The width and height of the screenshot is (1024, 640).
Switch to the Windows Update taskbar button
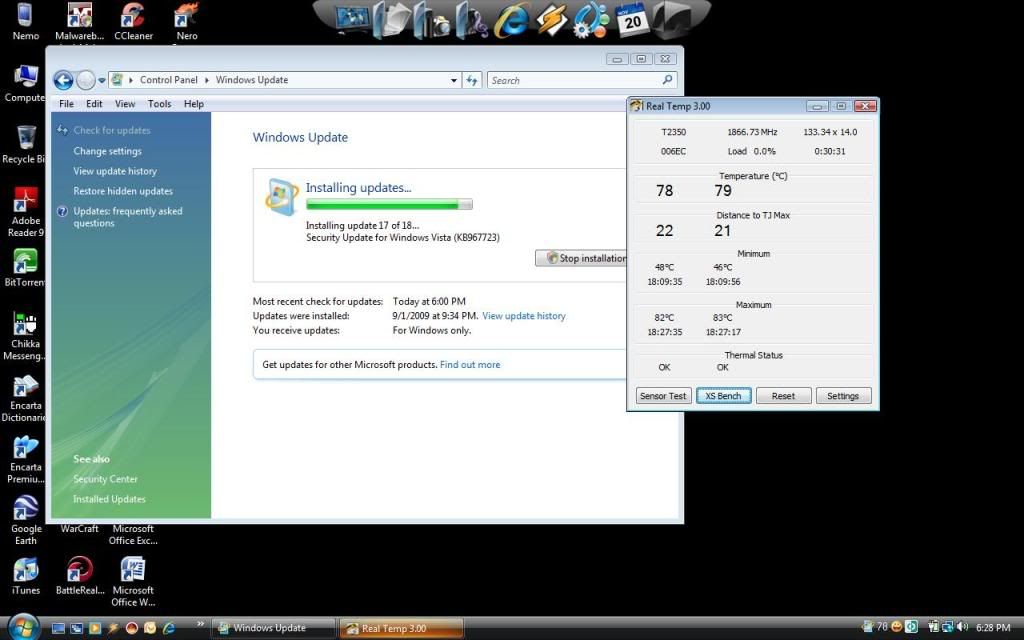(x=274, y=628)
